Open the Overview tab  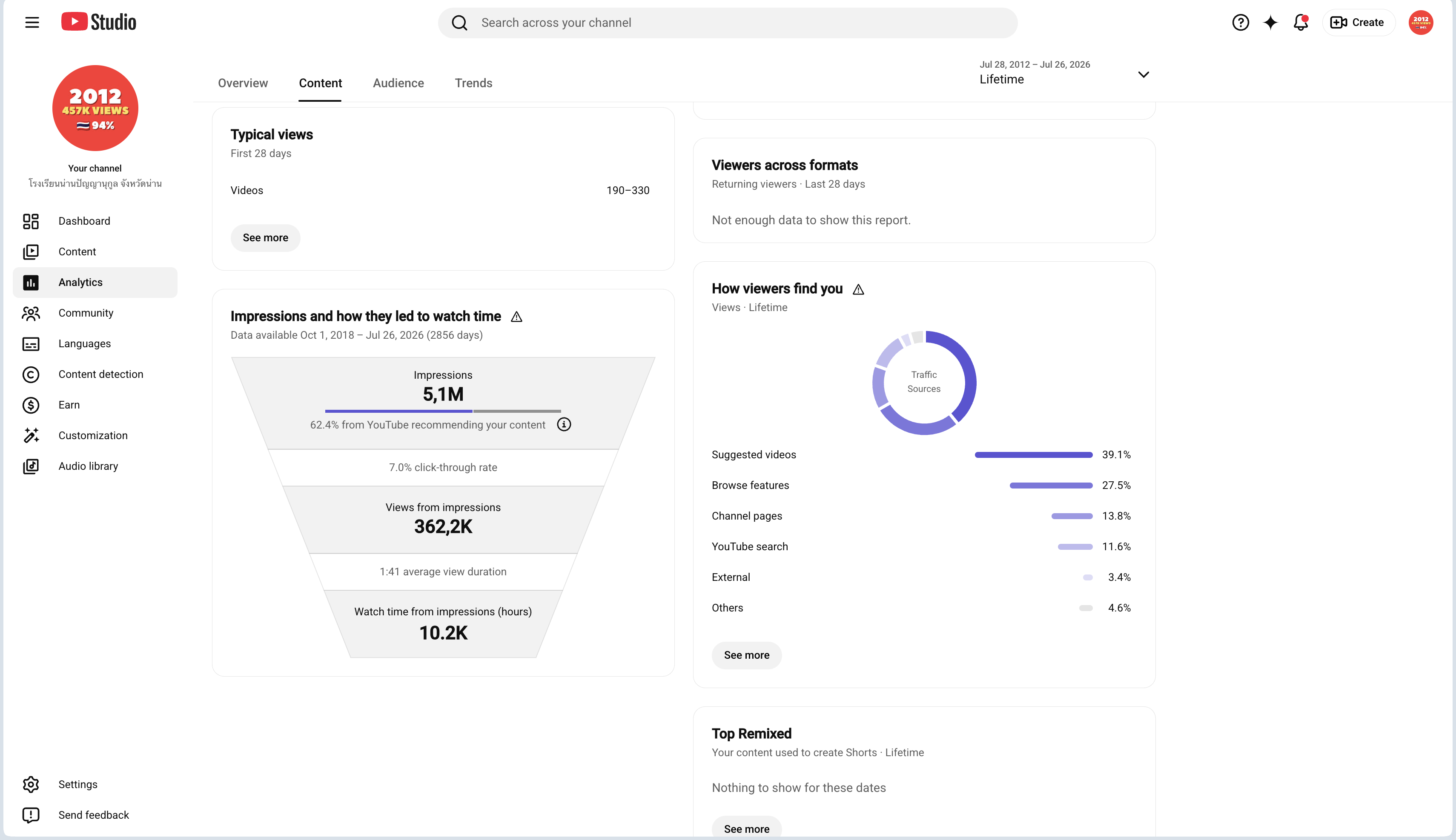[243, 83]
